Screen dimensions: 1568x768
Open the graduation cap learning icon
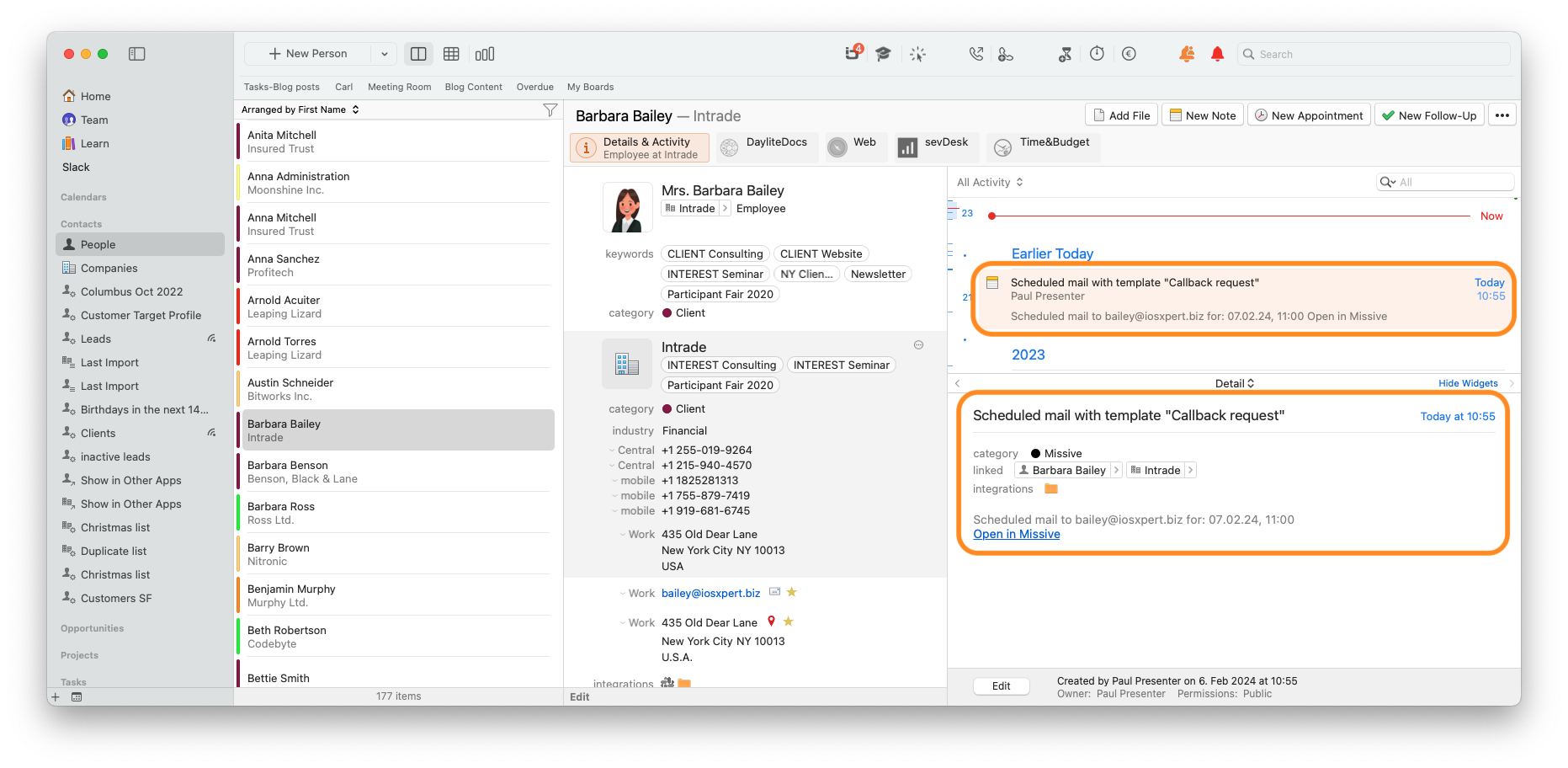883,54
